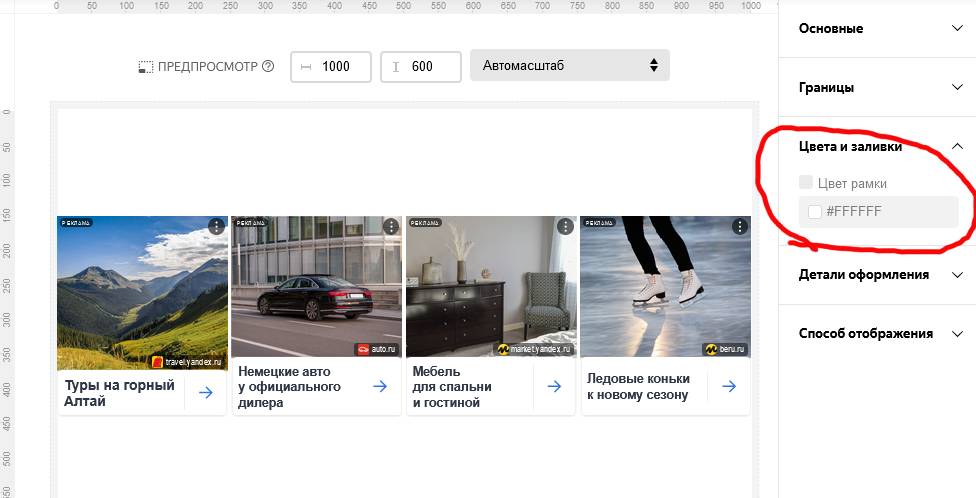Expand the Детали оформления section
This screenshot has width=976, height=498.
pos(877,275)
